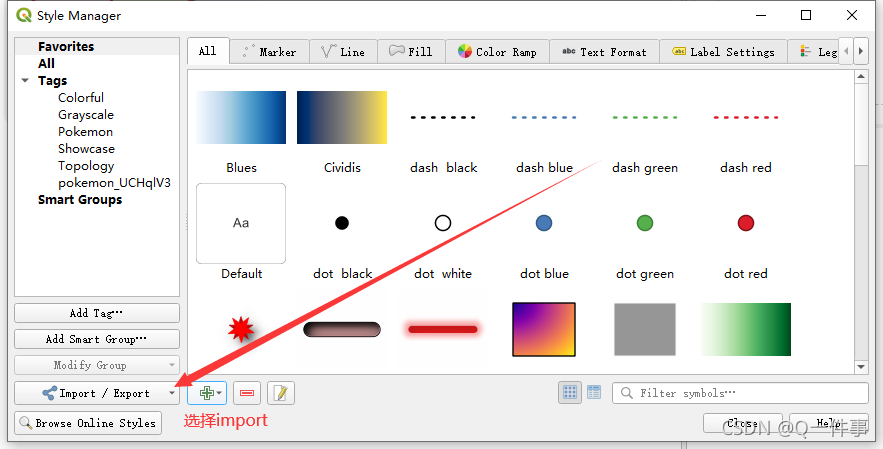Choose the dot blue marker symbol
Viewport: 883px width, 449px height.
click(544, 223)
